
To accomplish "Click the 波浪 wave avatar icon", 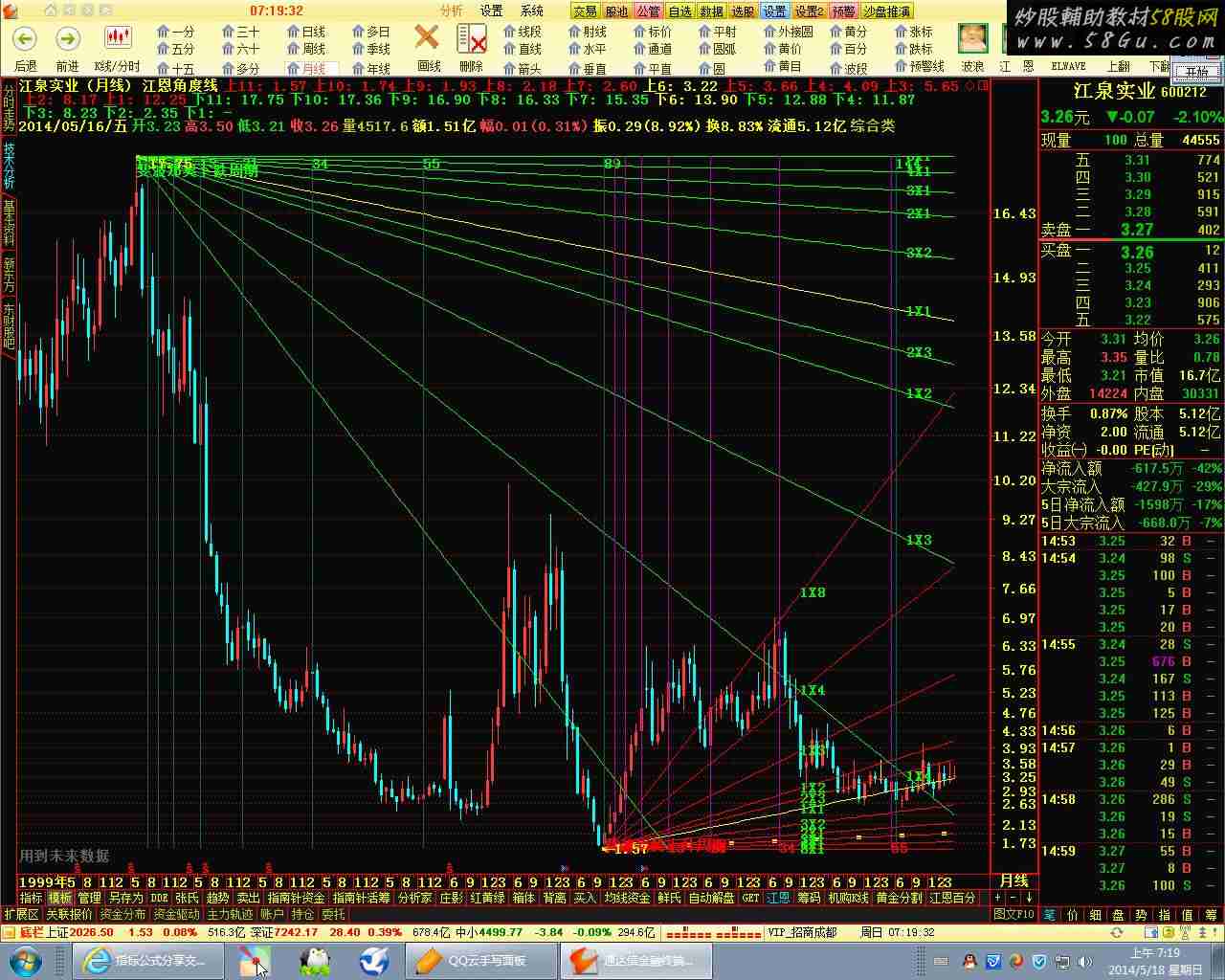I will 972,39.
